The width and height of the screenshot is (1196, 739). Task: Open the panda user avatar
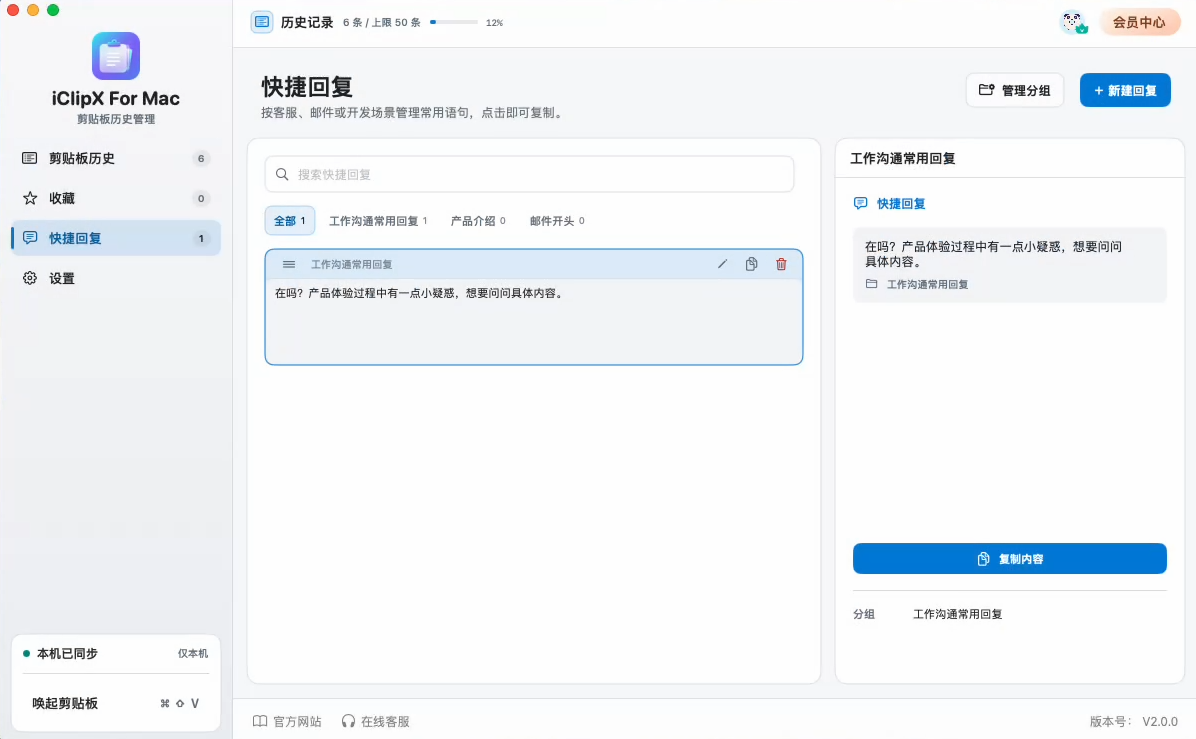click(x=1074, y=22)
